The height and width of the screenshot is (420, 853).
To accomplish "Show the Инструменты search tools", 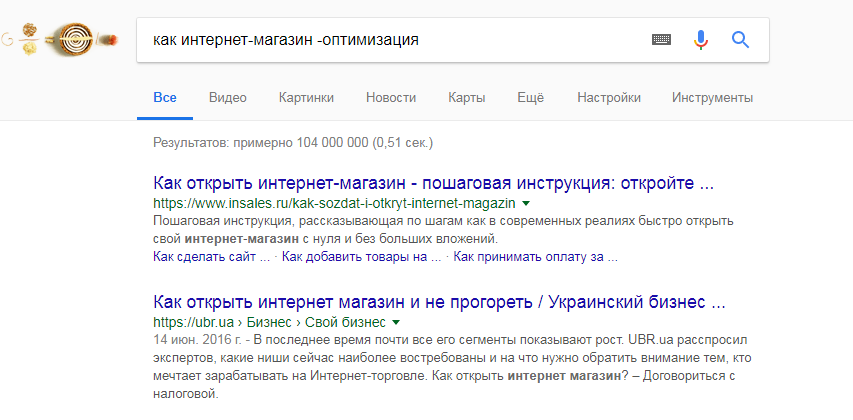I will pos(712,98).
